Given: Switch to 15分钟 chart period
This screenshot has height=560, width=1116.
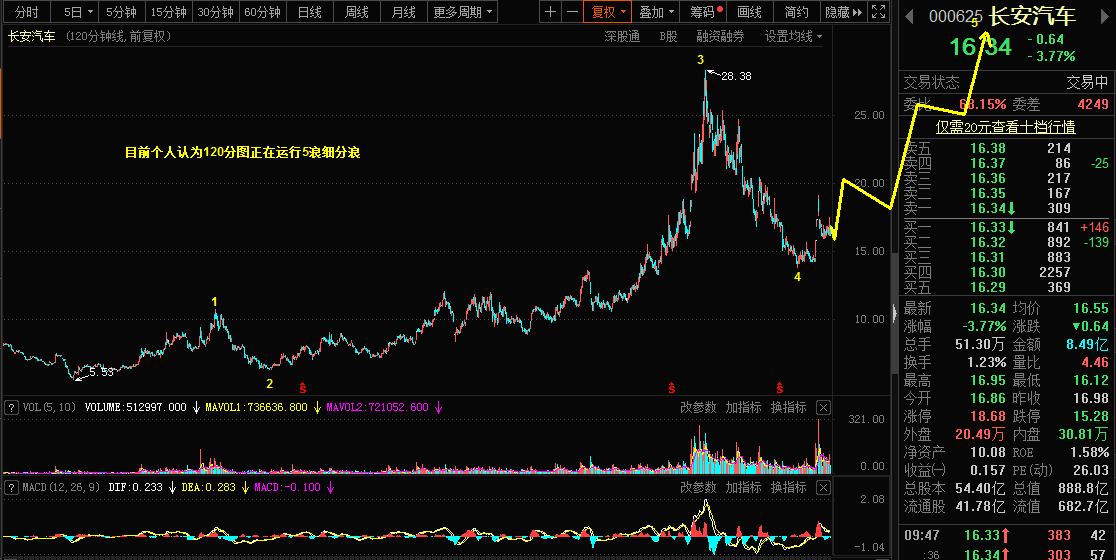Looking at the screenshot, I should pos(169,12).
